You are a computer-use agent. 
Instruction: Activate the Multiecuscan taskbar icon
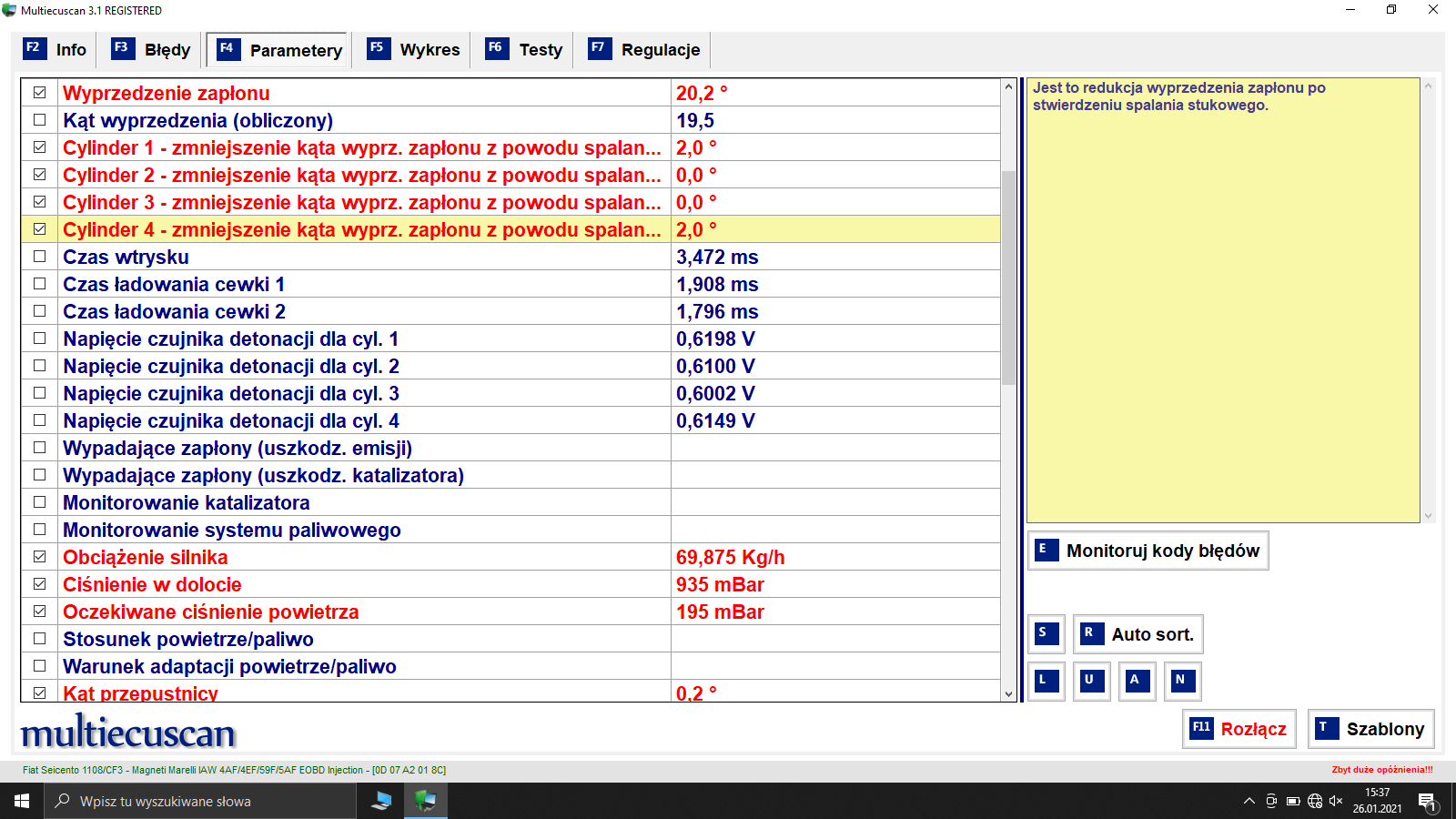[425, 801]
